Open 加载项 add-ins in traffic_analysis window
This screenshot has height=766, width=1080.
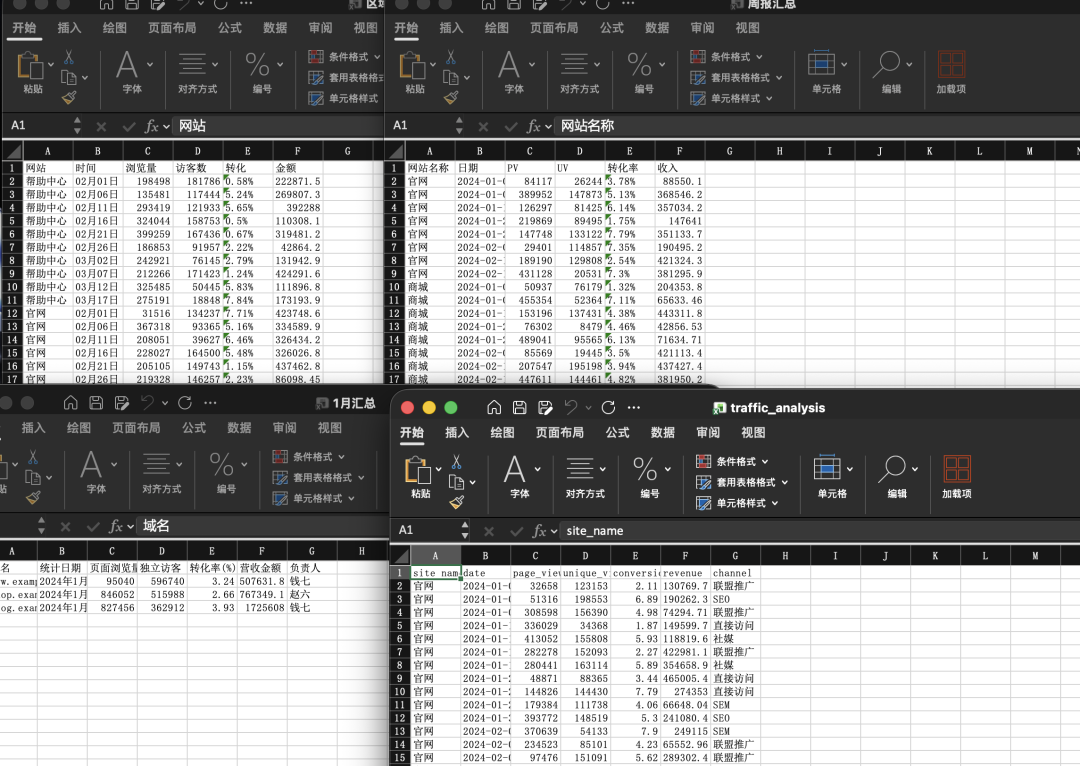point(956,477)
